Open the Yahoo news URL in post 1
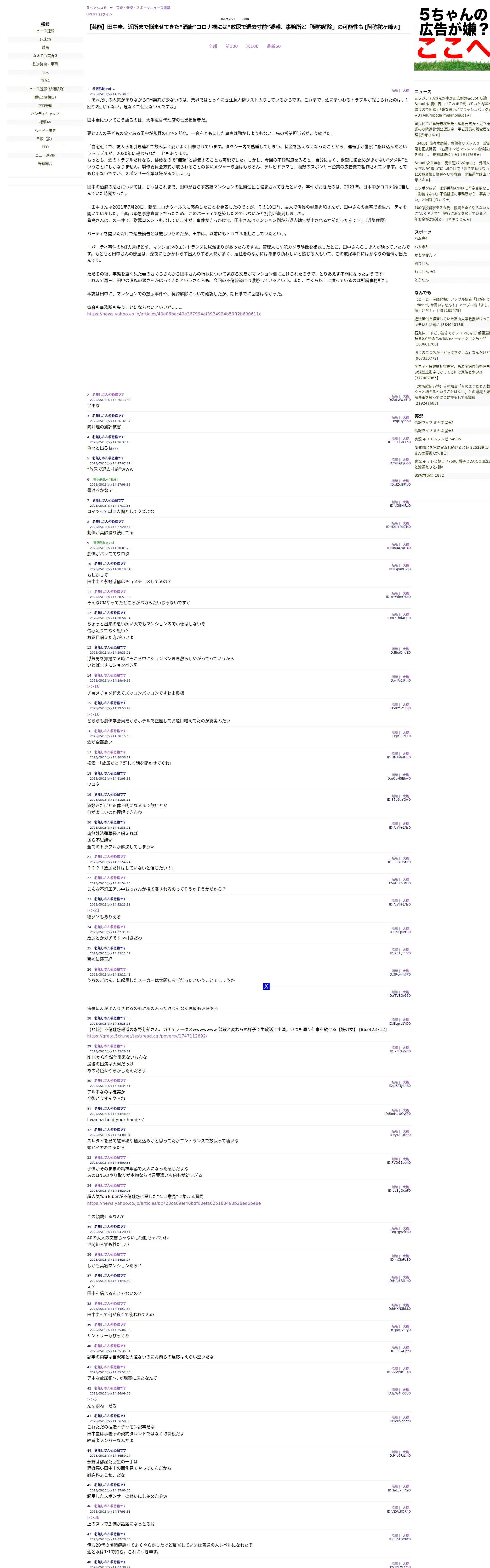This screenshot has width=490, height=1568. point(174,314)
